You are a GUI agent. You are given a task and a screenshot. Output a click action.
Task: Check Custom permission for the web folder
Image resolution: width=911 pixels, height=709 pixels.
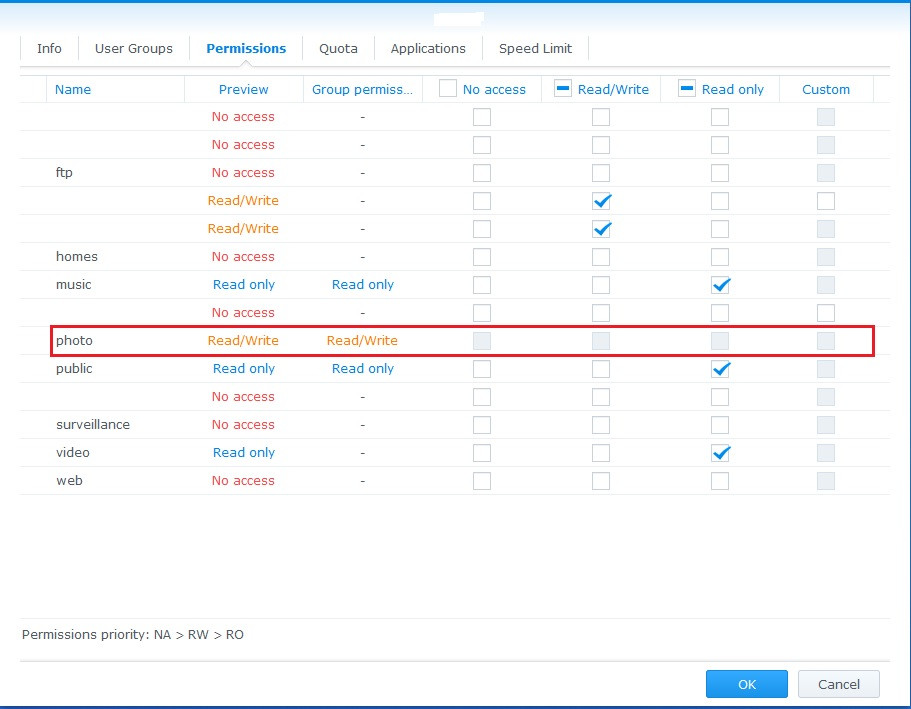825,480
